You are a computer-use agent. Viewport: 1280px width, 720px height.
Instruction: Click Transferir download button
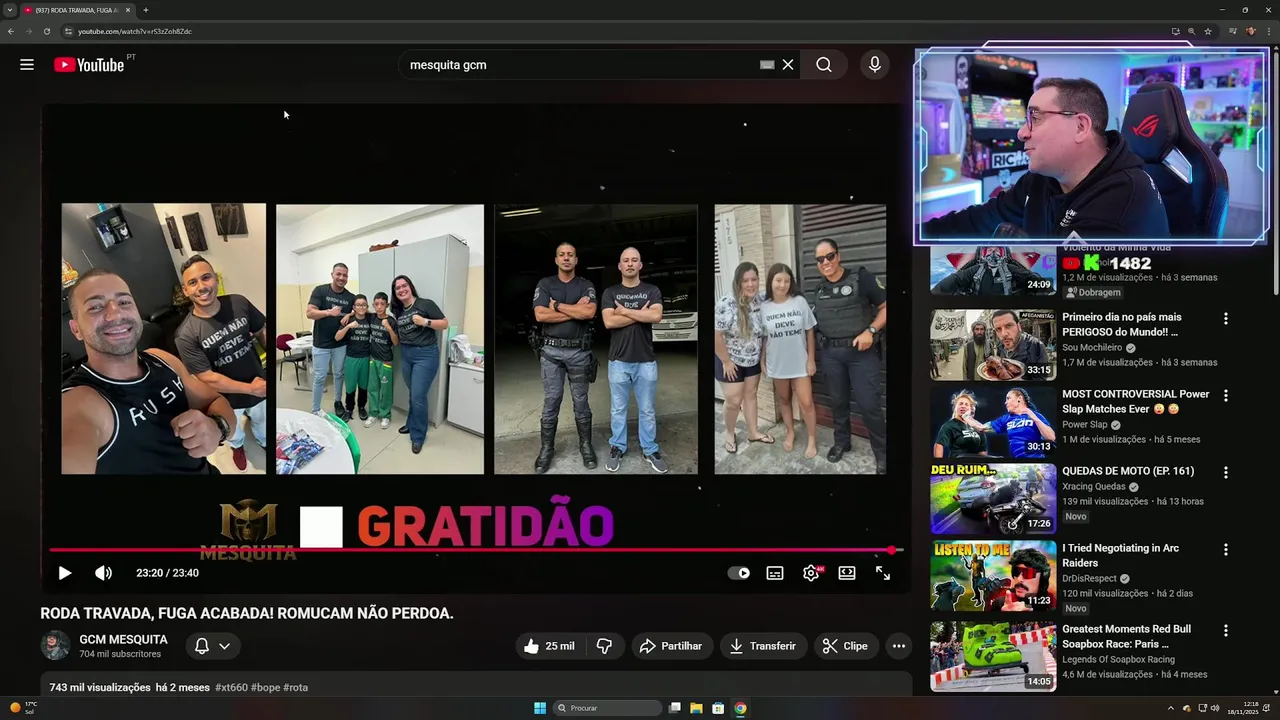(x=762, y=646)
